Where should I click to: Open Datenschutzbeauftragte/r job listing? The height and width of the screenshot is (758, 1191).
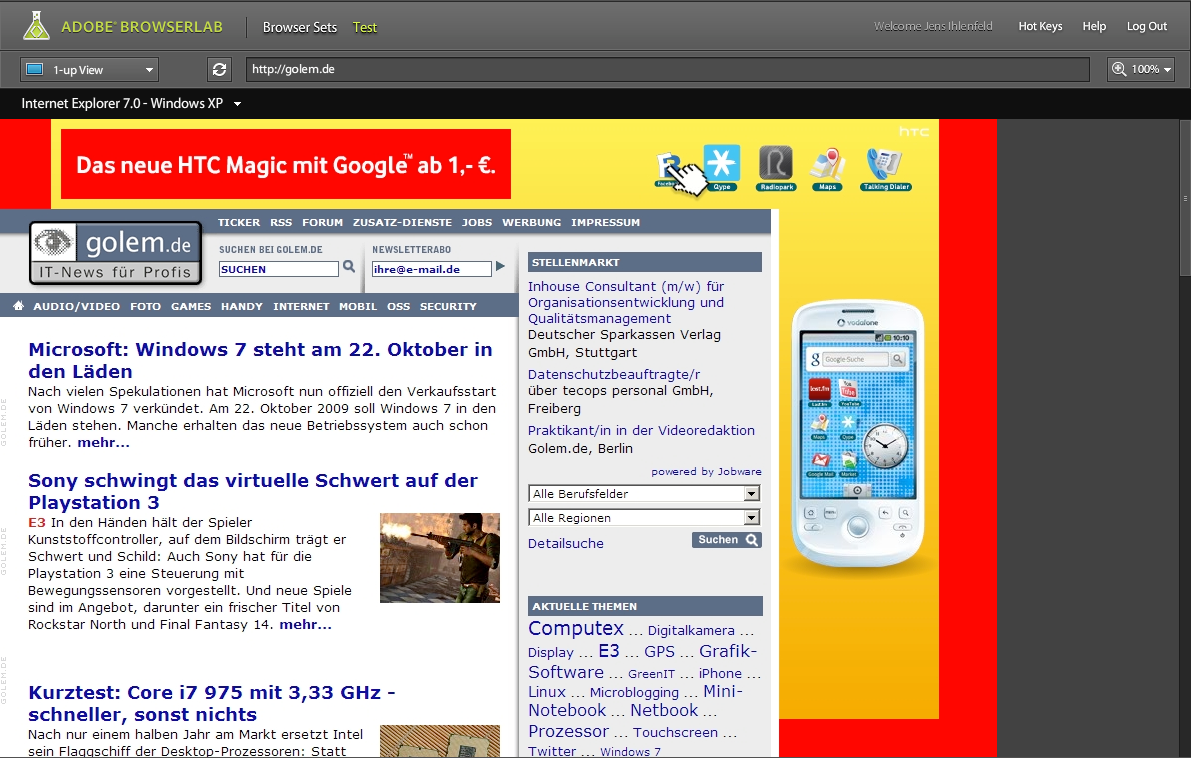(614, 374)
